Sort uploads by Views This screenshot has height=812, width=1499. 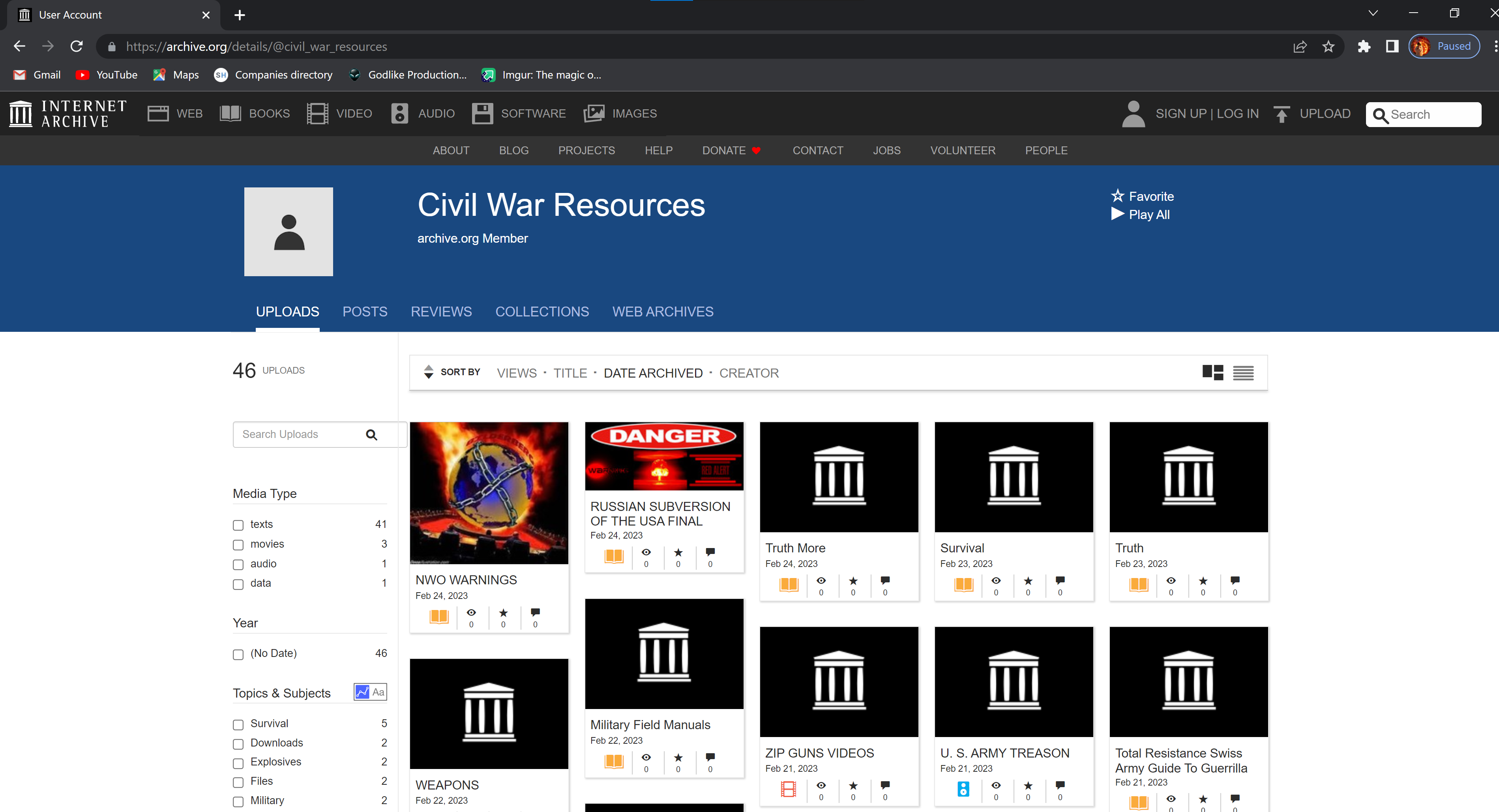(x=517, y=373)
